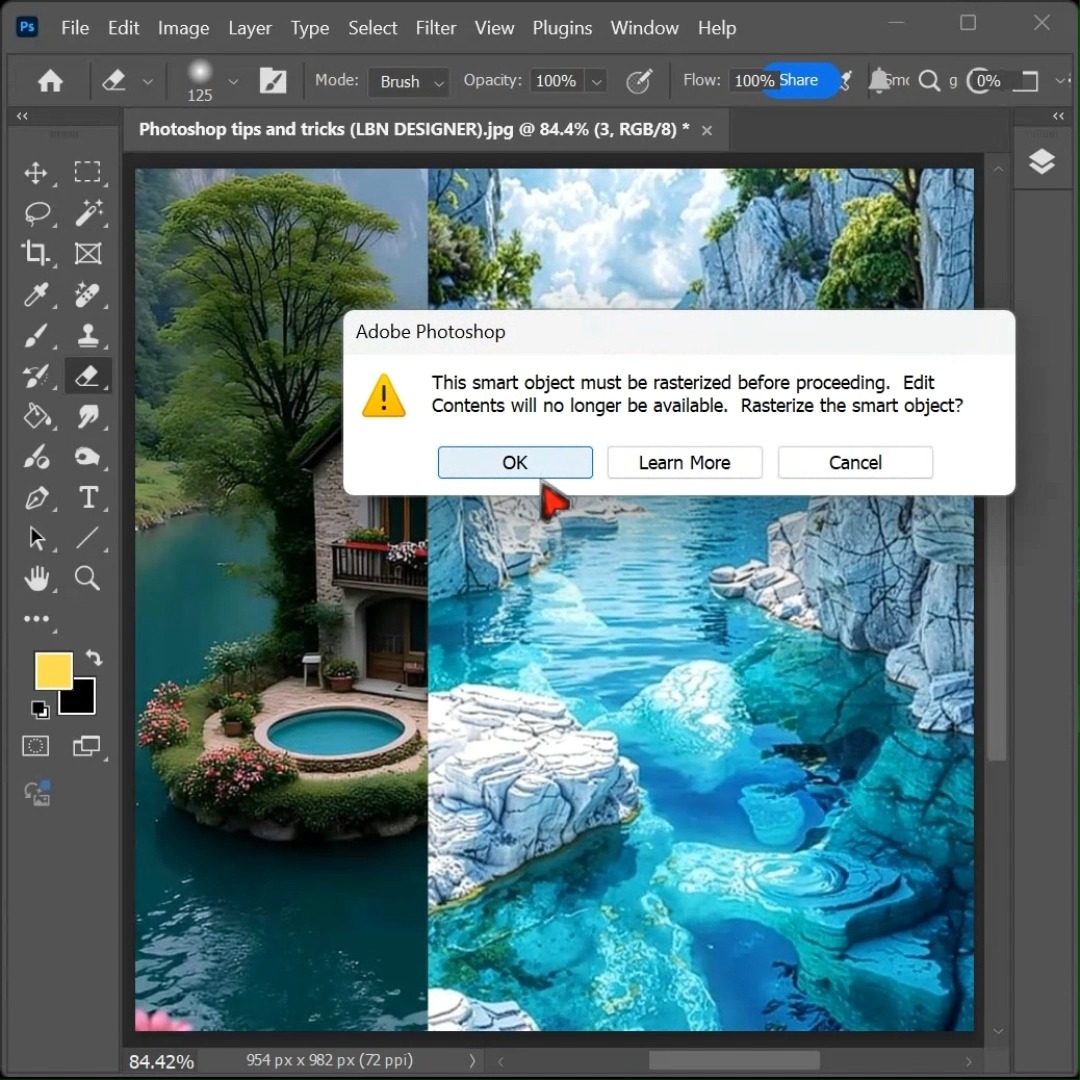Reset default foreground and background colors
This screenshot has width=1080, height=1080.
(x=40, y=709)
